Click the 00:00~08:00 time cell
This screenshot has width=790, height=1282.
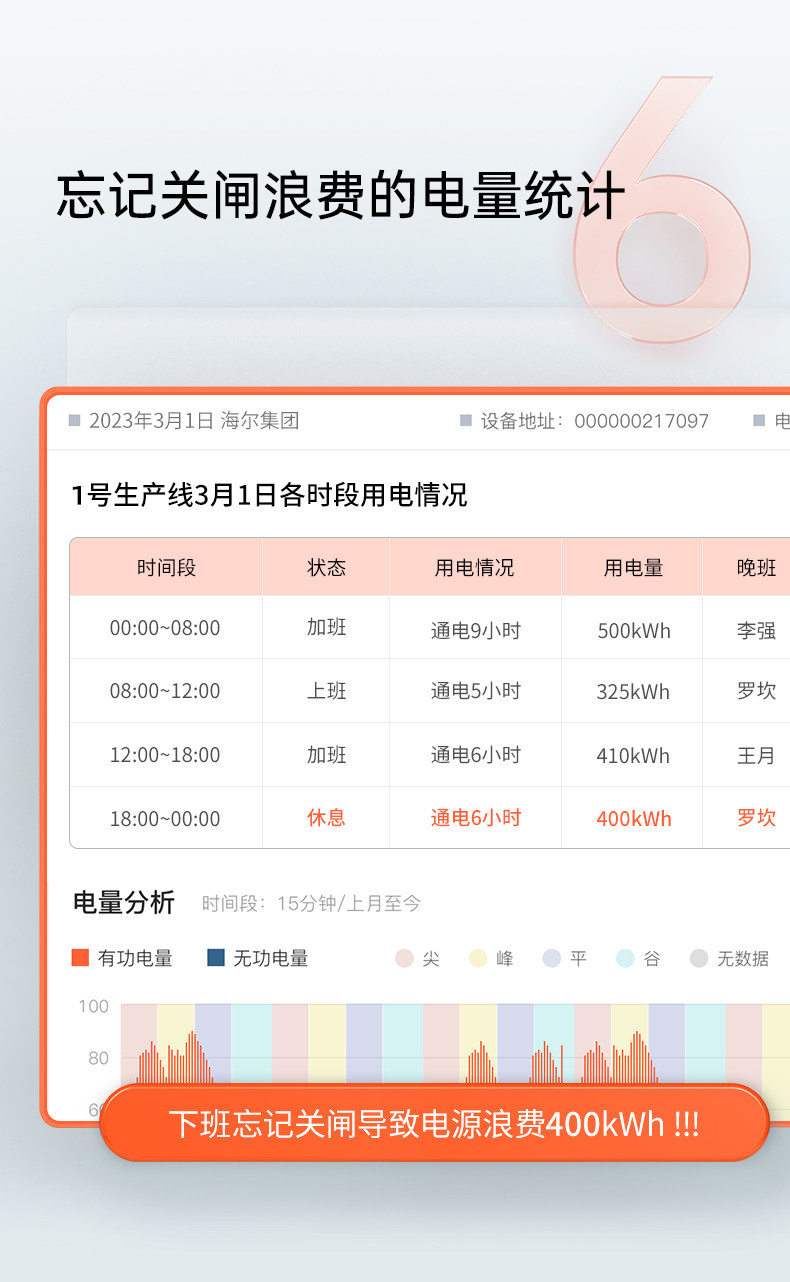pos(165,628)
